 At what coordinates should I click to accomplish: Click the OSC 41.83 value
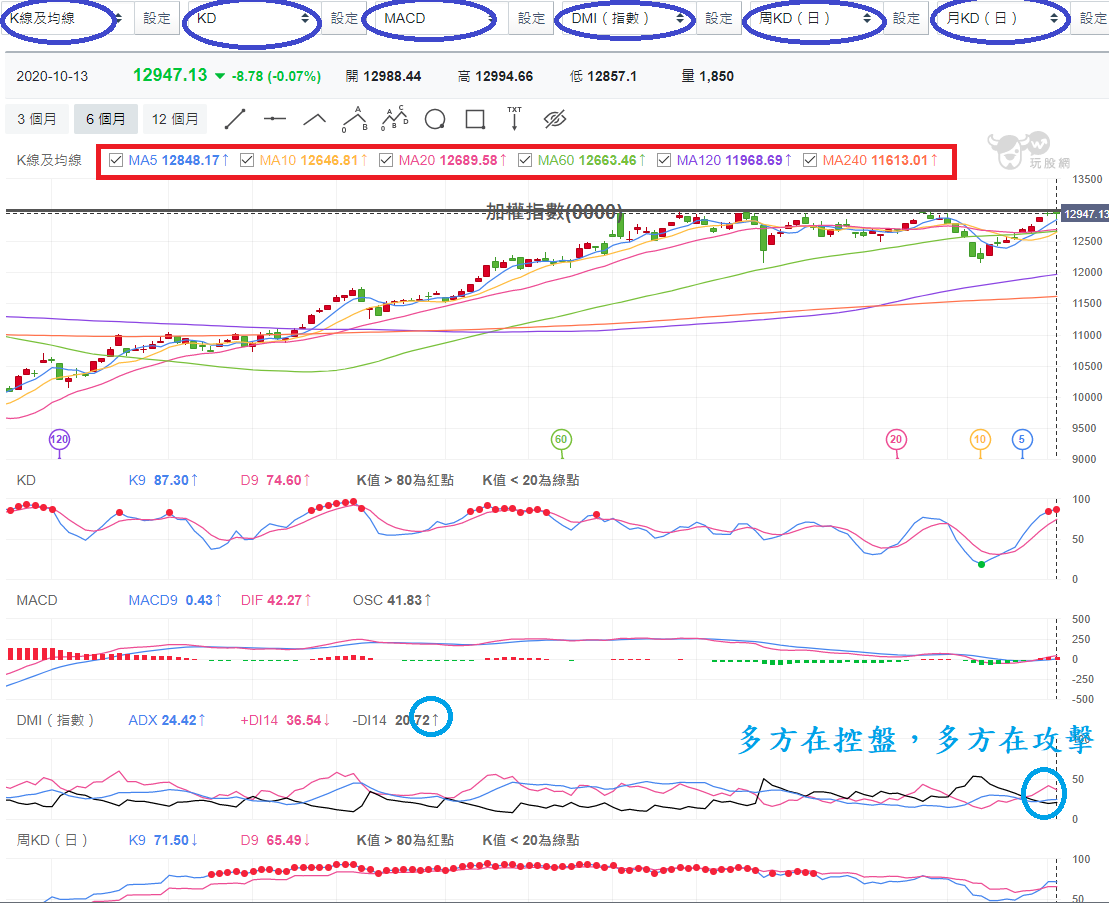[x=392, y=600]
